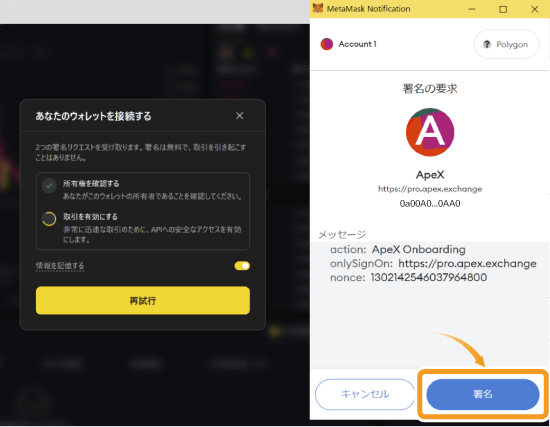This screenshot has width=550, height=427.
Task: Click the あなたのウォレットを接続する dialog title
Action: click(x=93, y=116)
